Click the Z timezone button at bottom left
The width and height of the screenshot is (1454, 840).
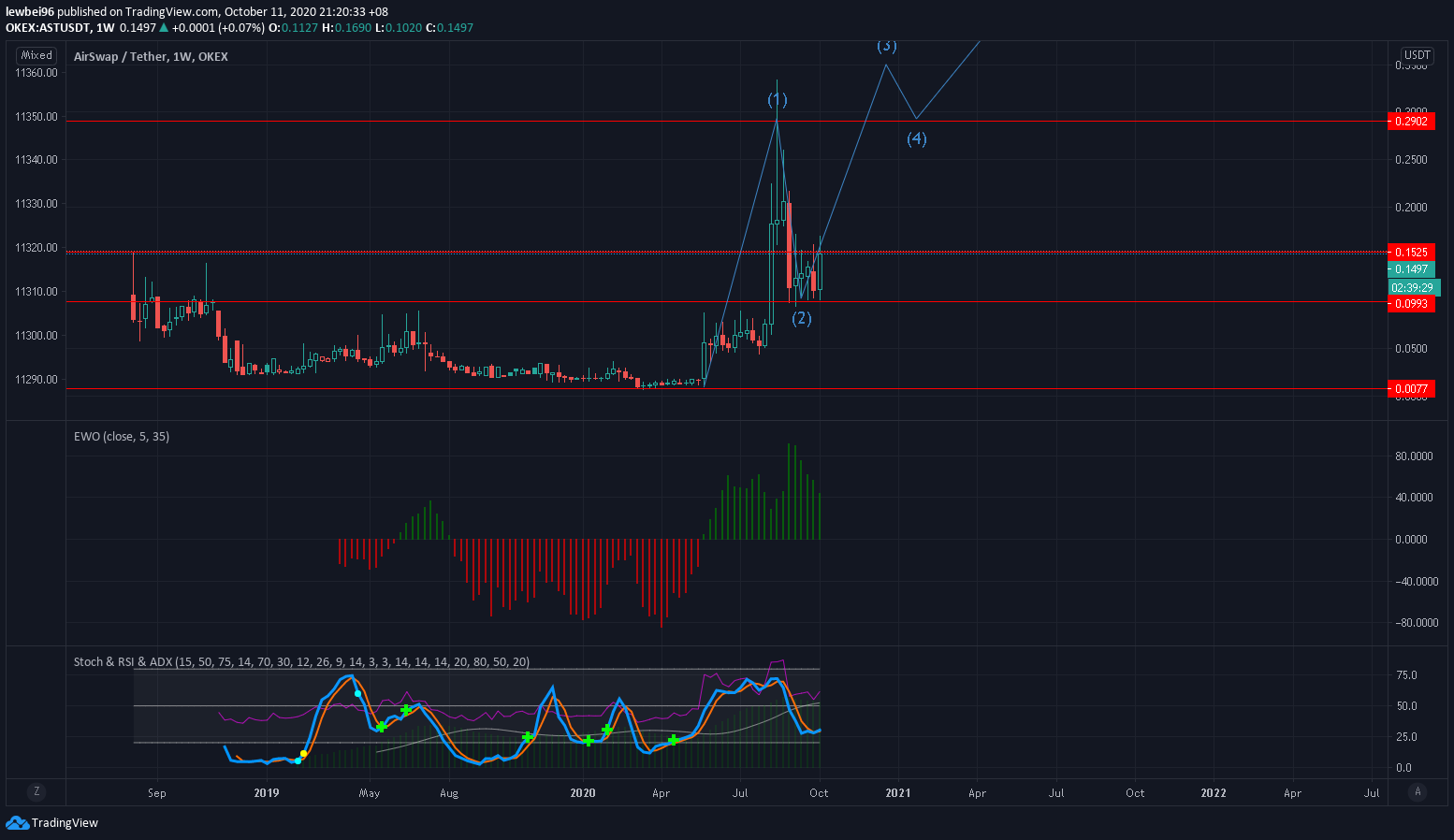[x=36, y=791]
